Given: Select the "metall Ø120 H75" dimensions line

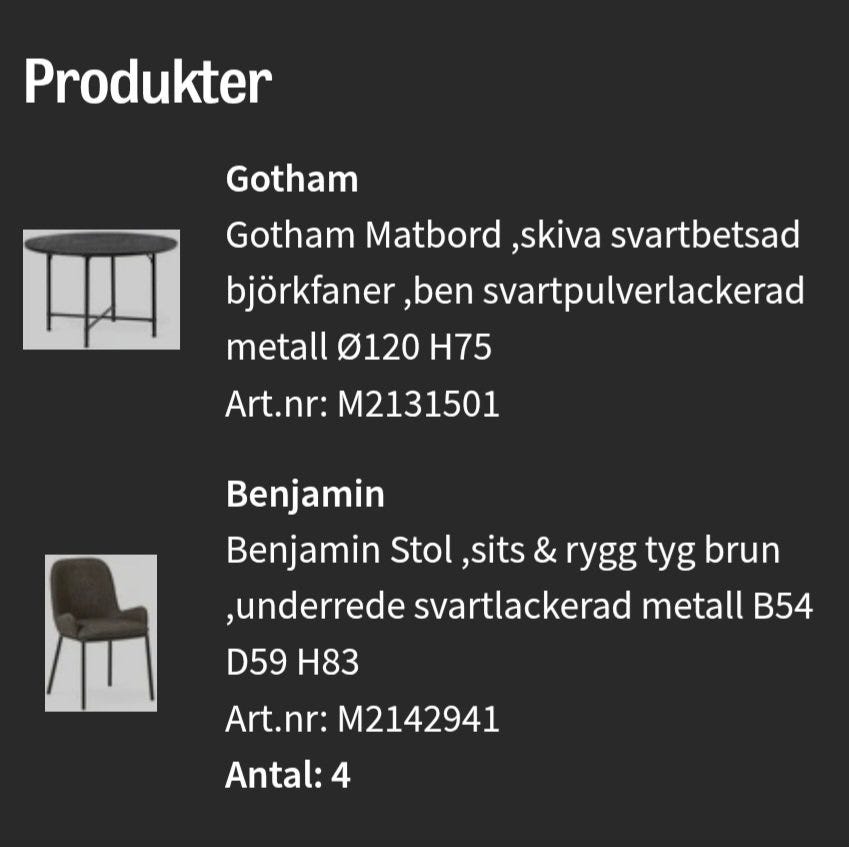Looking at the screenshot, I should [x=359, y=348].
